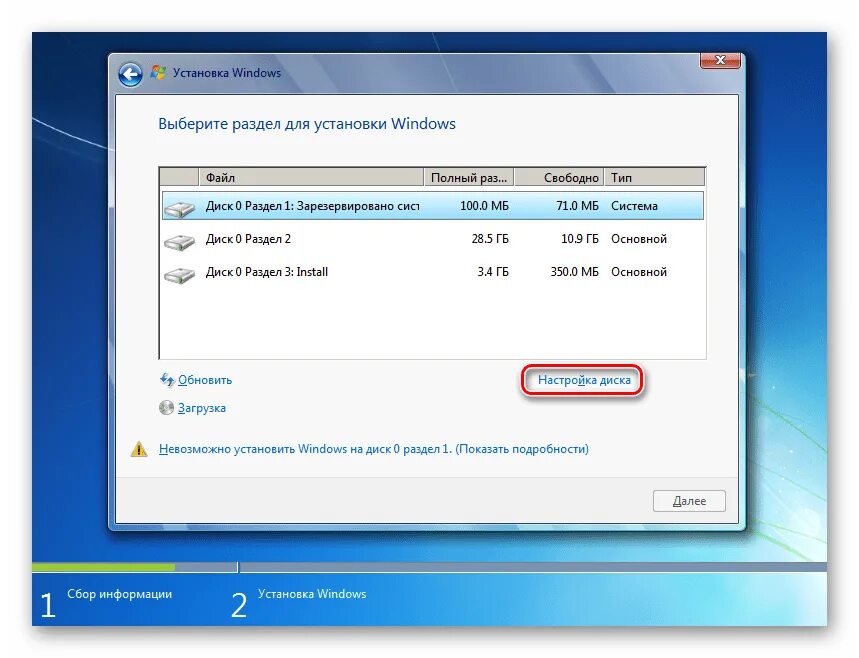
Task: Open the Обновить link
Action: 205,380
